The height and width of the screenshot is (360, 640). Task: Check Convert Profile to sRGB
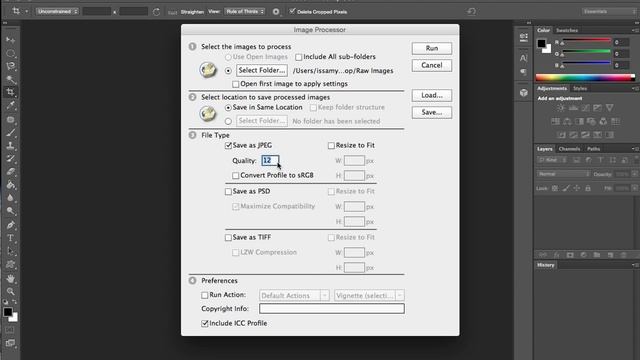click(x=236, y=176)
